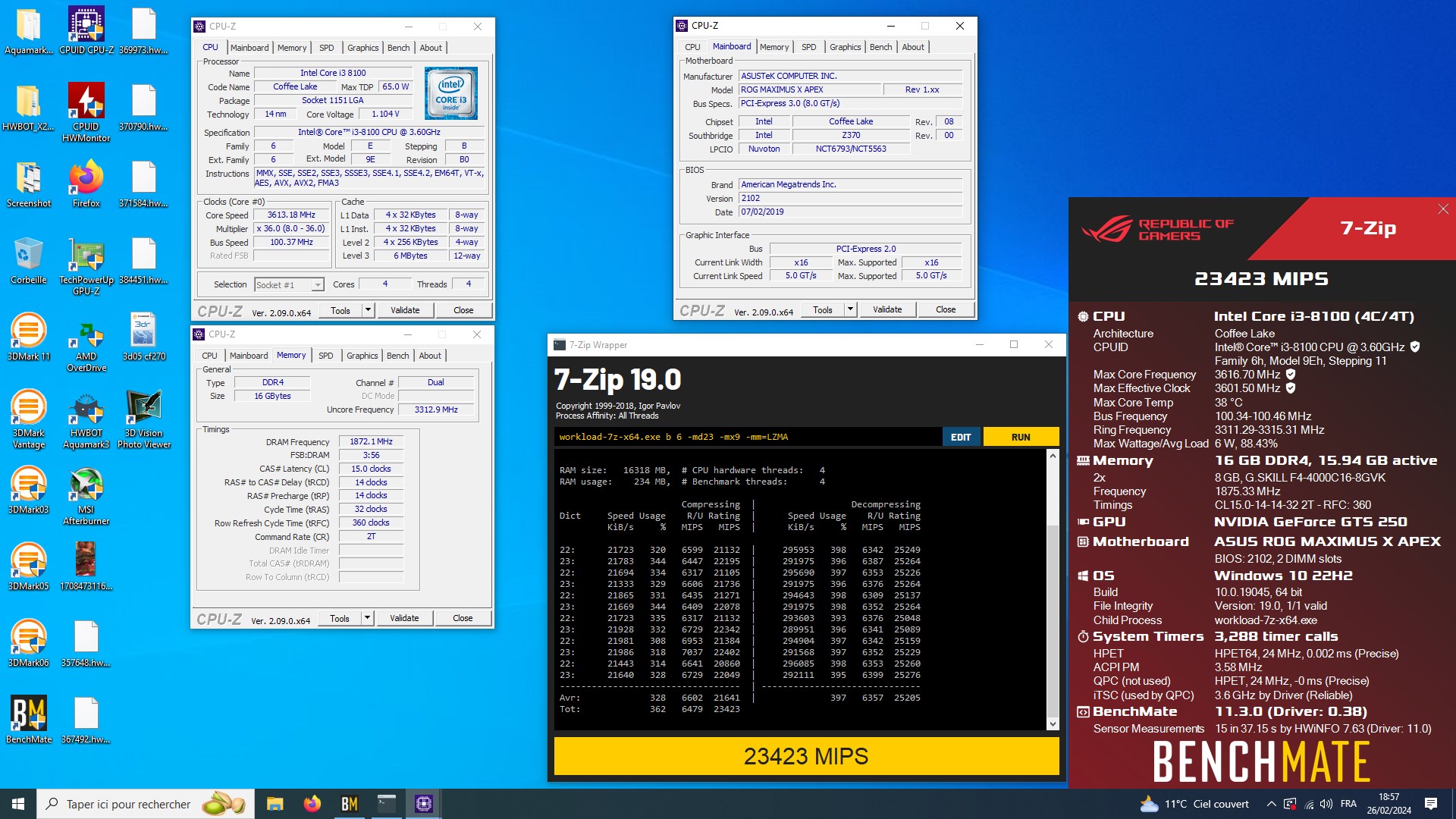Click the 23423 MIPS result bar
Image resolution: width=1456 pixels, height=819 pixels.
coord(806,756)
